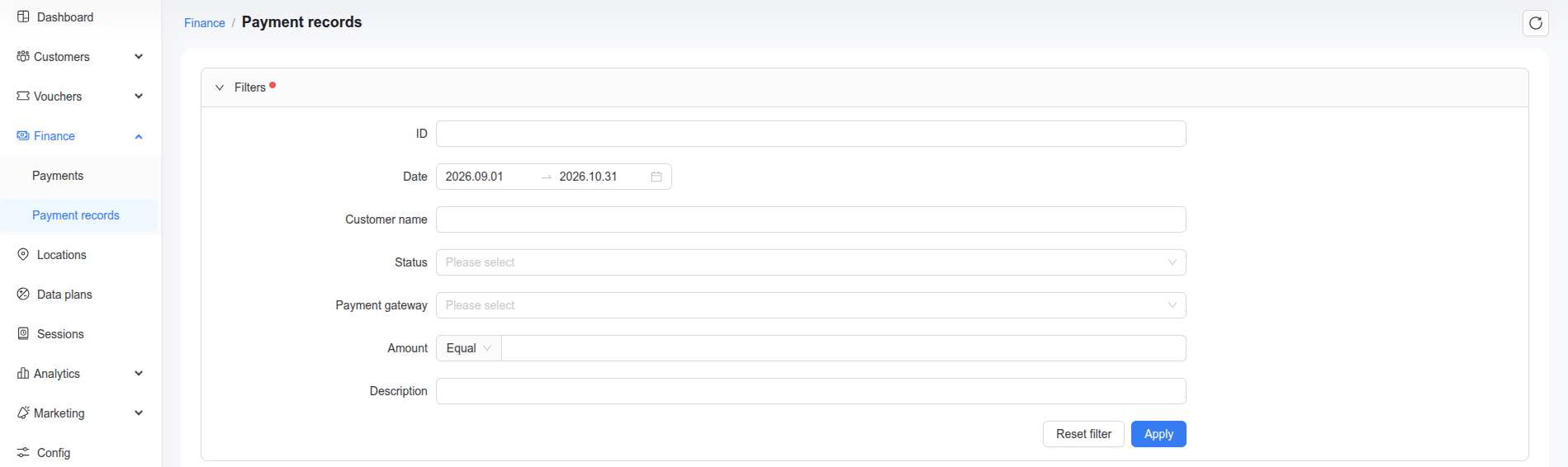Click the Dashboard icon in sidebar
The width and height of the screenshot is (1568, 467).
[x=23, y=17]
